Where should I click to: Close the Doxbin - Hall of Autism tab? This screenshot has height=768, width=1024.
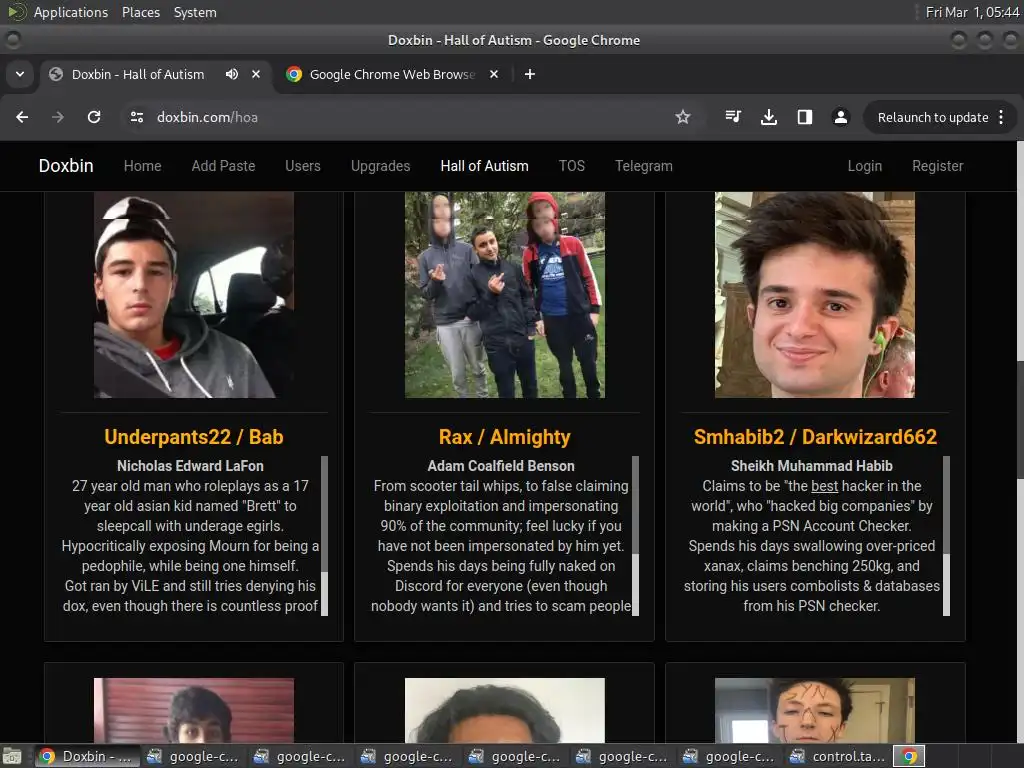256,74
